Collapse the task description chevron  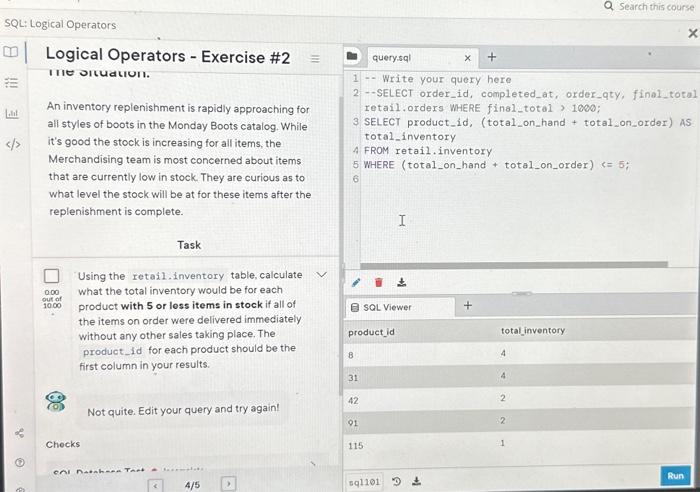coord(321,275)
